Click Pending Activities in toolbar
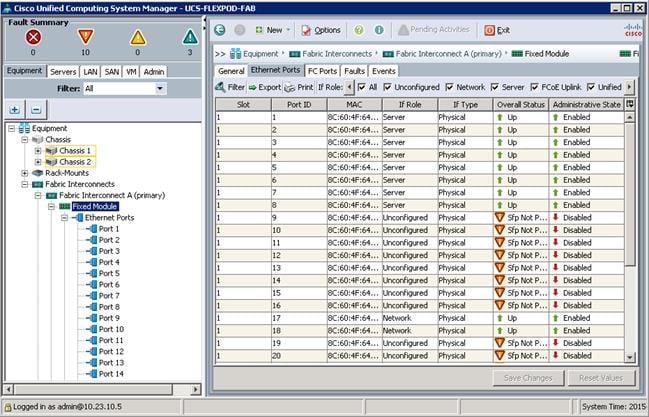 pos(434,30)
